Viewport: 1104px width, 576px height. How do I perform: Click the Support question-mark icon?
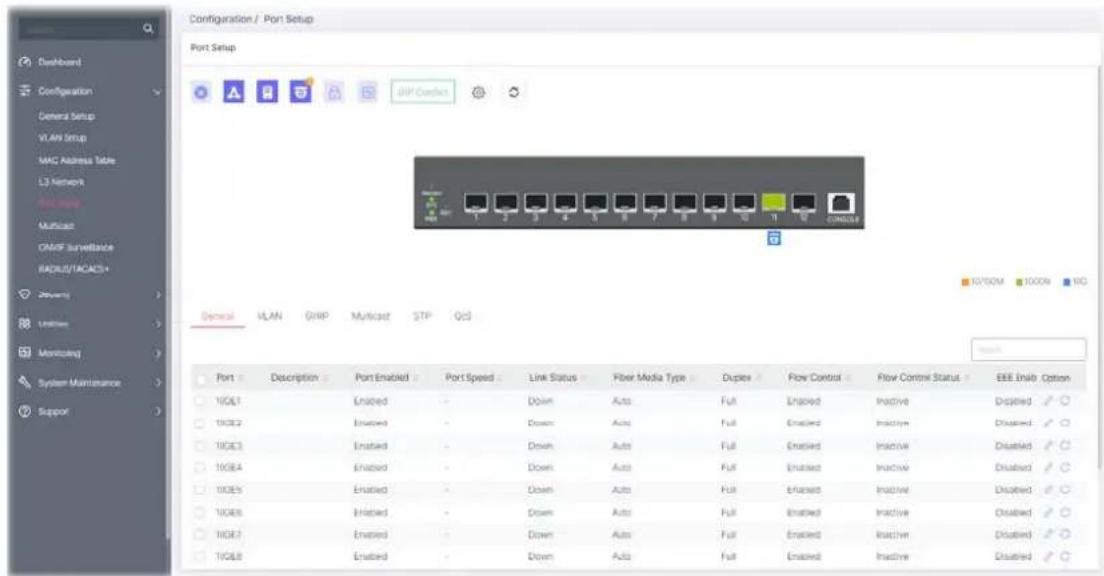click(23, 411)
